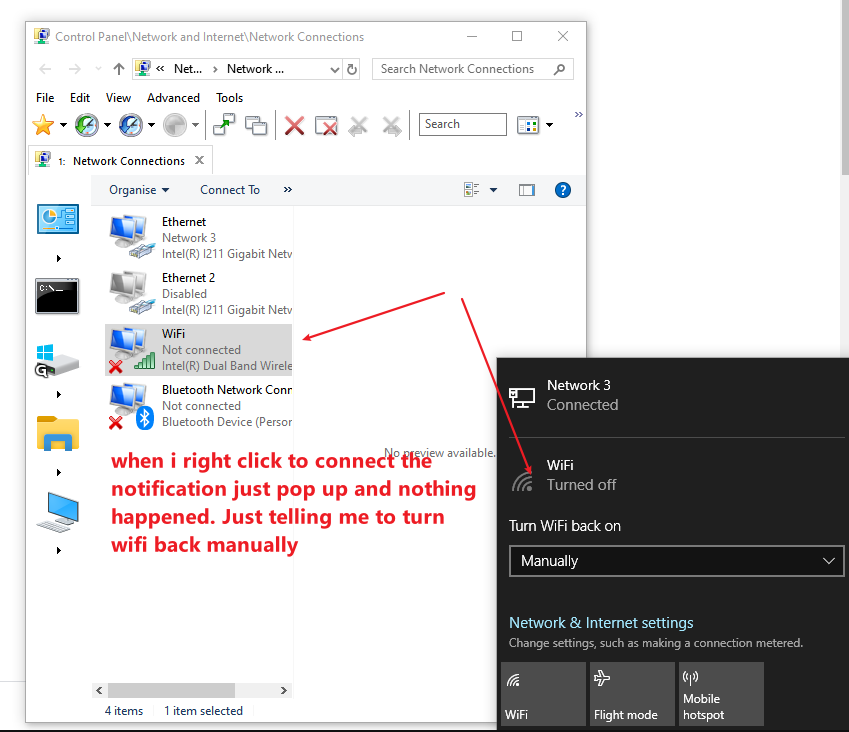849x732 pixels.
Task: Click the up arrow navigation button
Action: [x=119, y=69]
